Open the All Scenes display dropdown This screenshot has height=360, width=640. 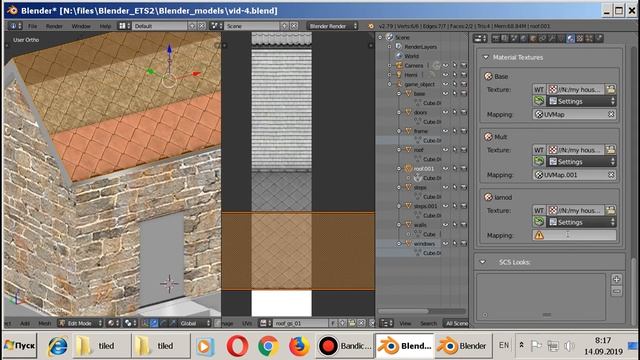click(456, 323)
